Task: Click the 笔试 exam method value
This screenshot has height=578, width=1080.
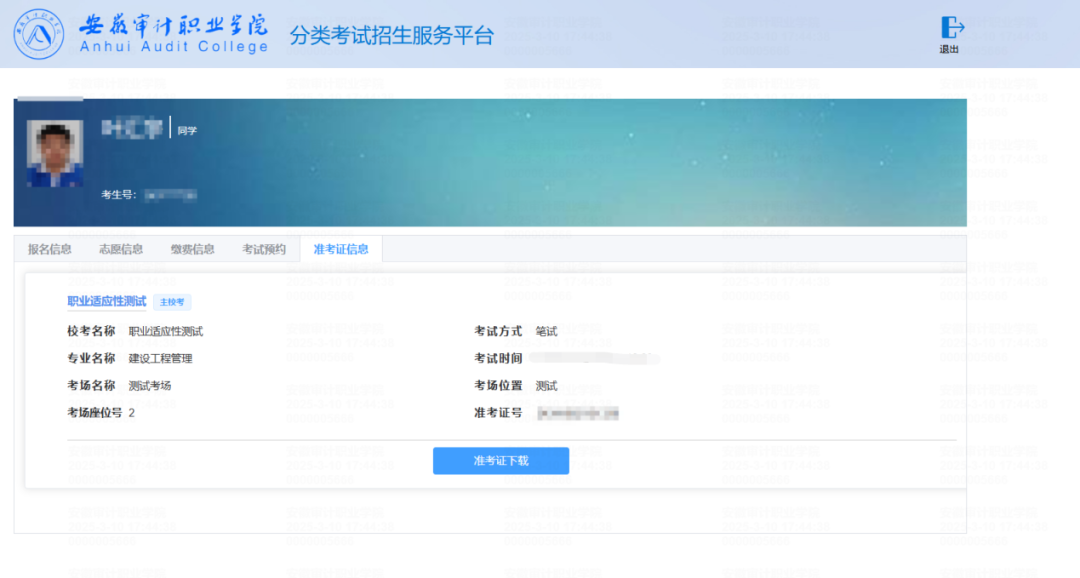Action: point(546,331)
